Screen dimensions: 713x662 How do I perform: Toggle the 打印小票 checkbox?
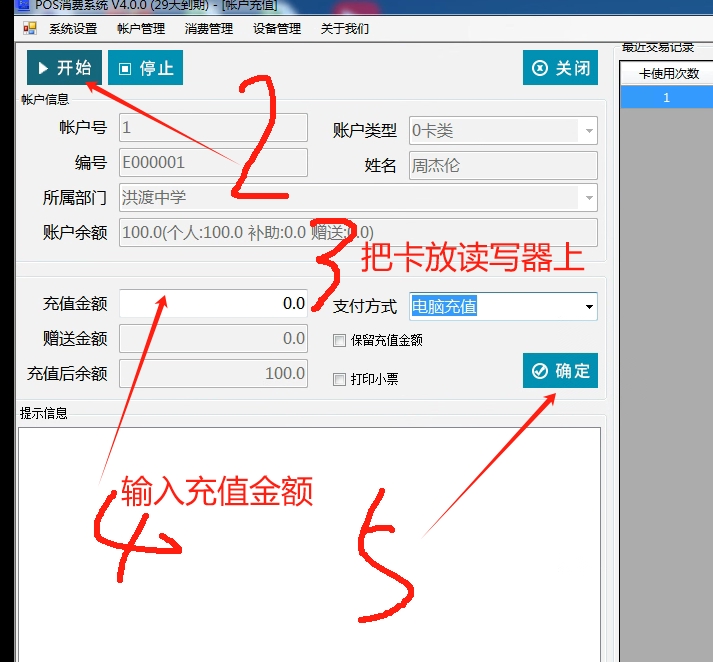(340, 380)
